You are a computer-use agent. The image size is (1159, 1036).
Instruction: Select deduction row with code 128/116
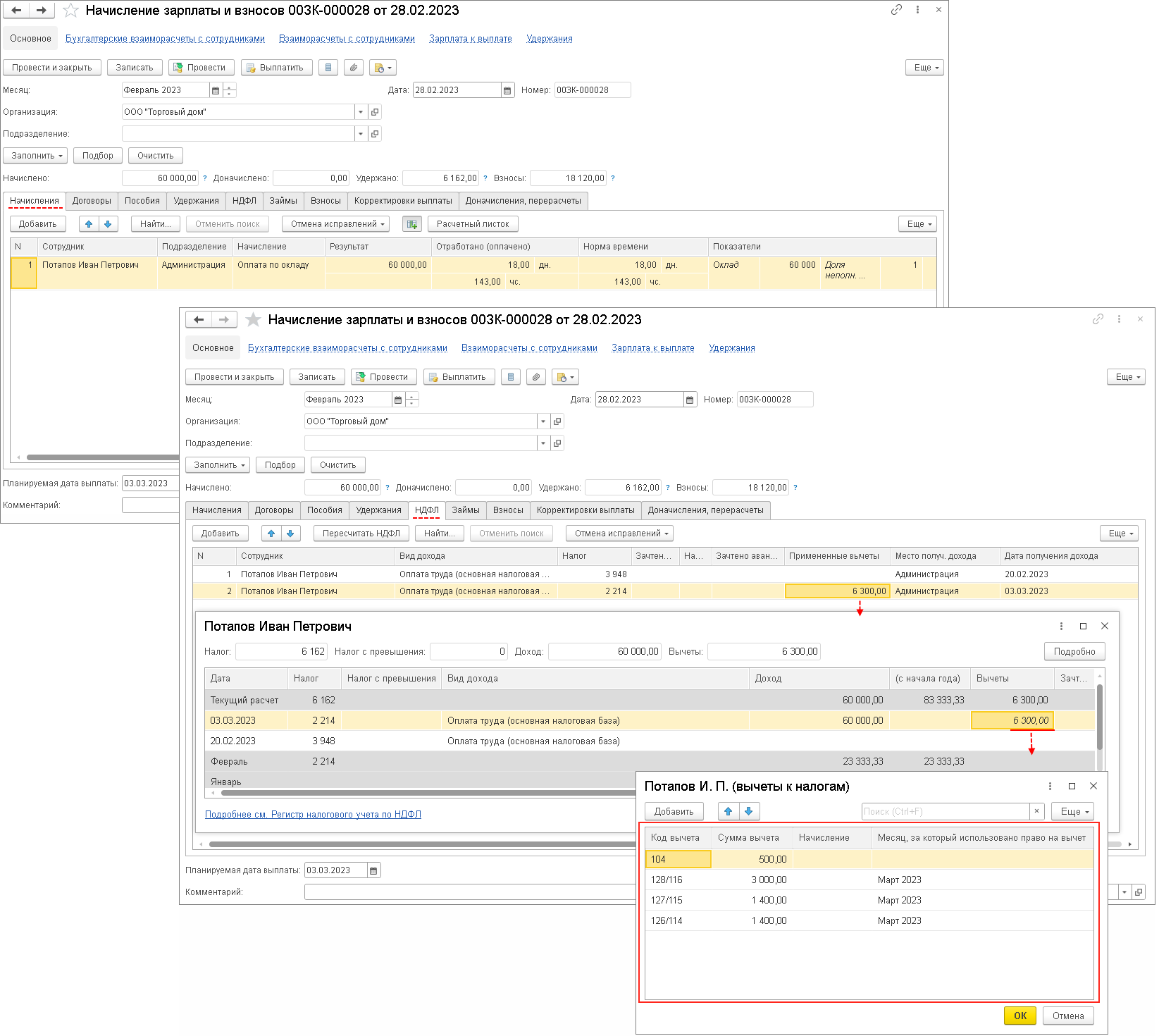point(869,880)
